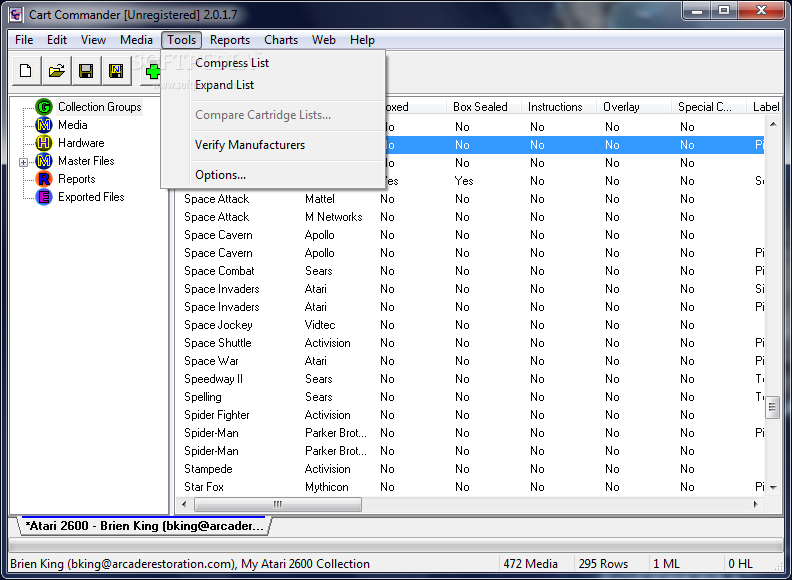Select the Stampede row
This screenshot has width=792, height=580.
click(470, 469)
